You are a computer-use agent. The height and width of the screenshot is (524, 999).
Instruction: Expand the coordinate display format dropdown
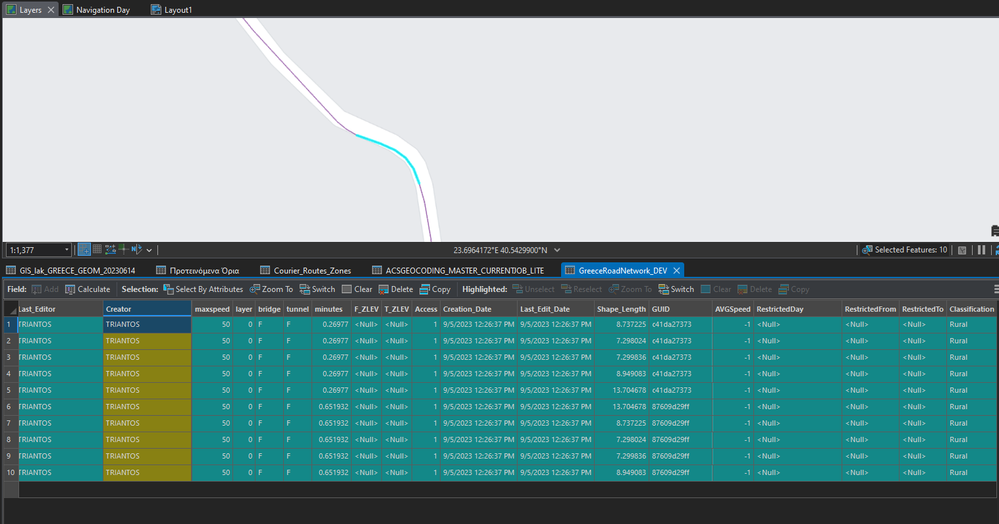[557, 250]
